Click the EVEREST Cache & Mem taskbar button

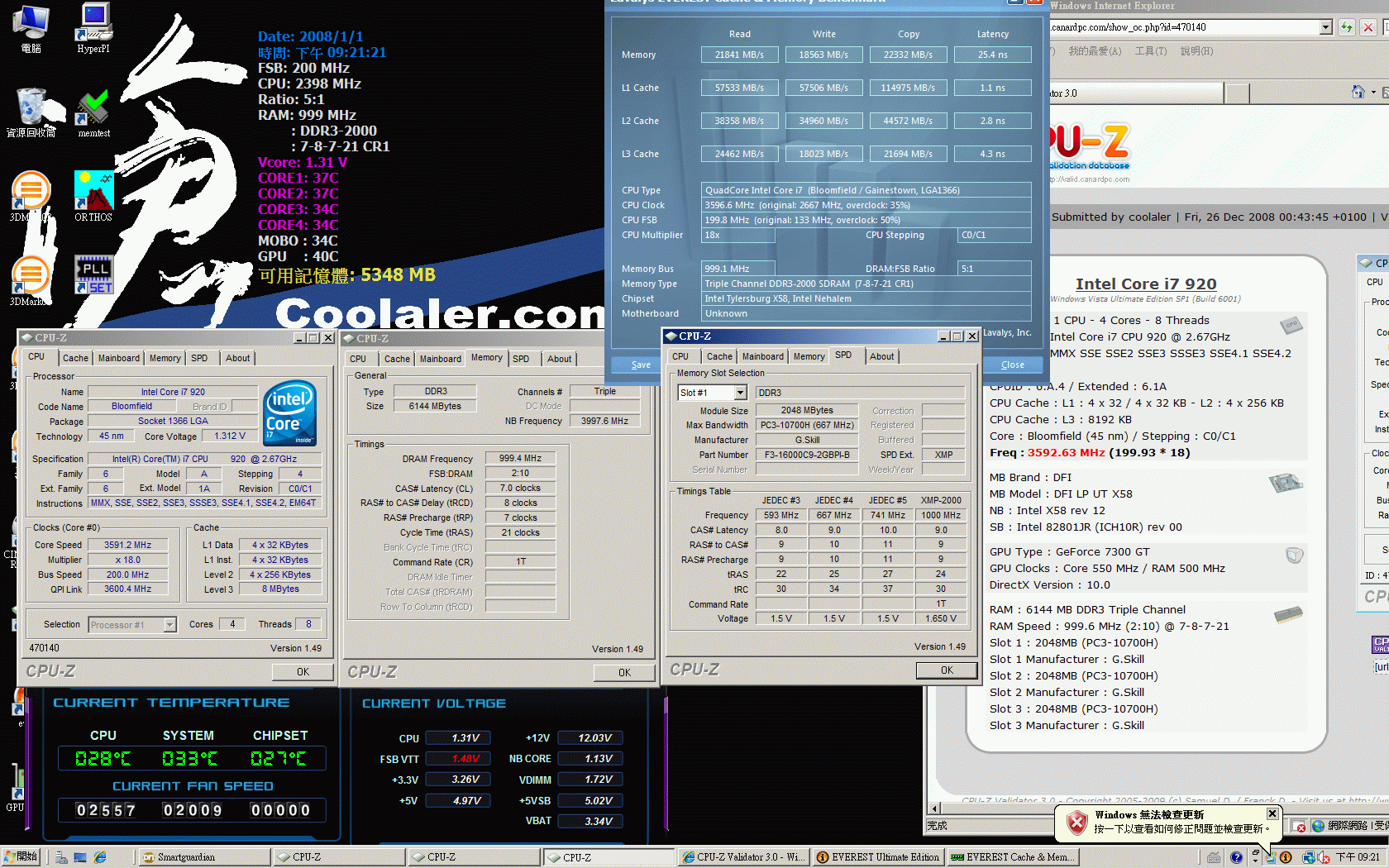1013,857
